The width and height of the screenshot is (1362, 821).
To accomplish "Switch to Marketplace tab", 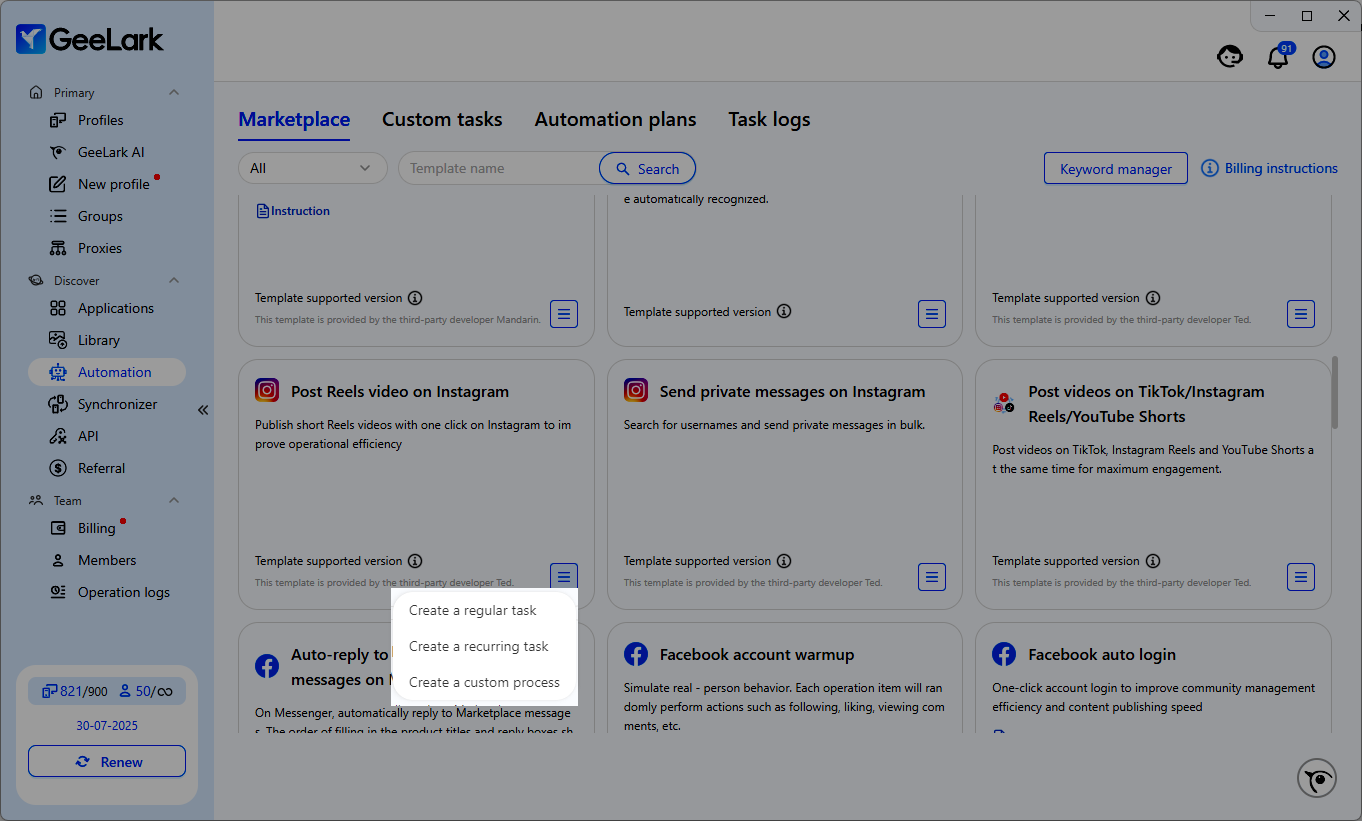I will [294, 119].
